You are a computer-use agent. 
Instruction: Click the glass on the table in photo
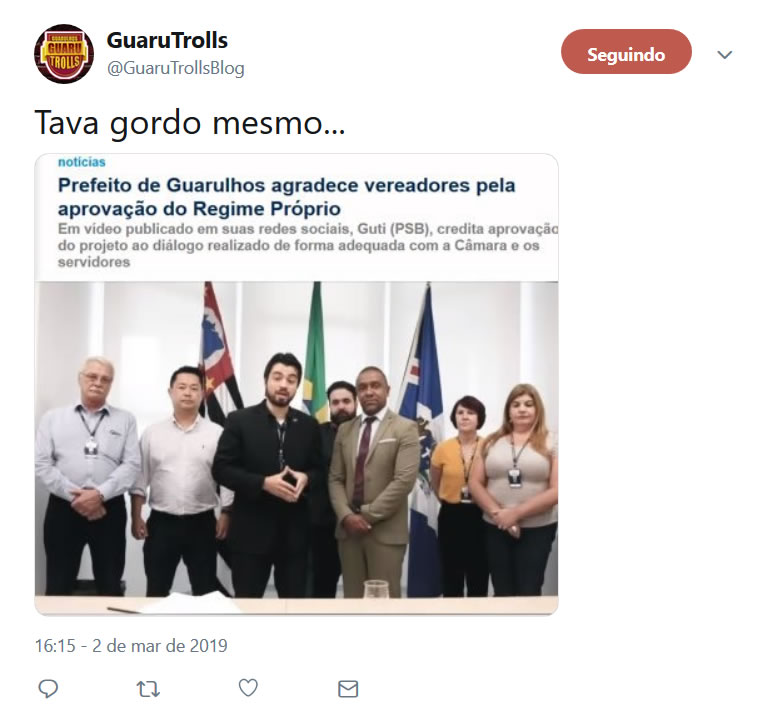[x=376, y=588]
